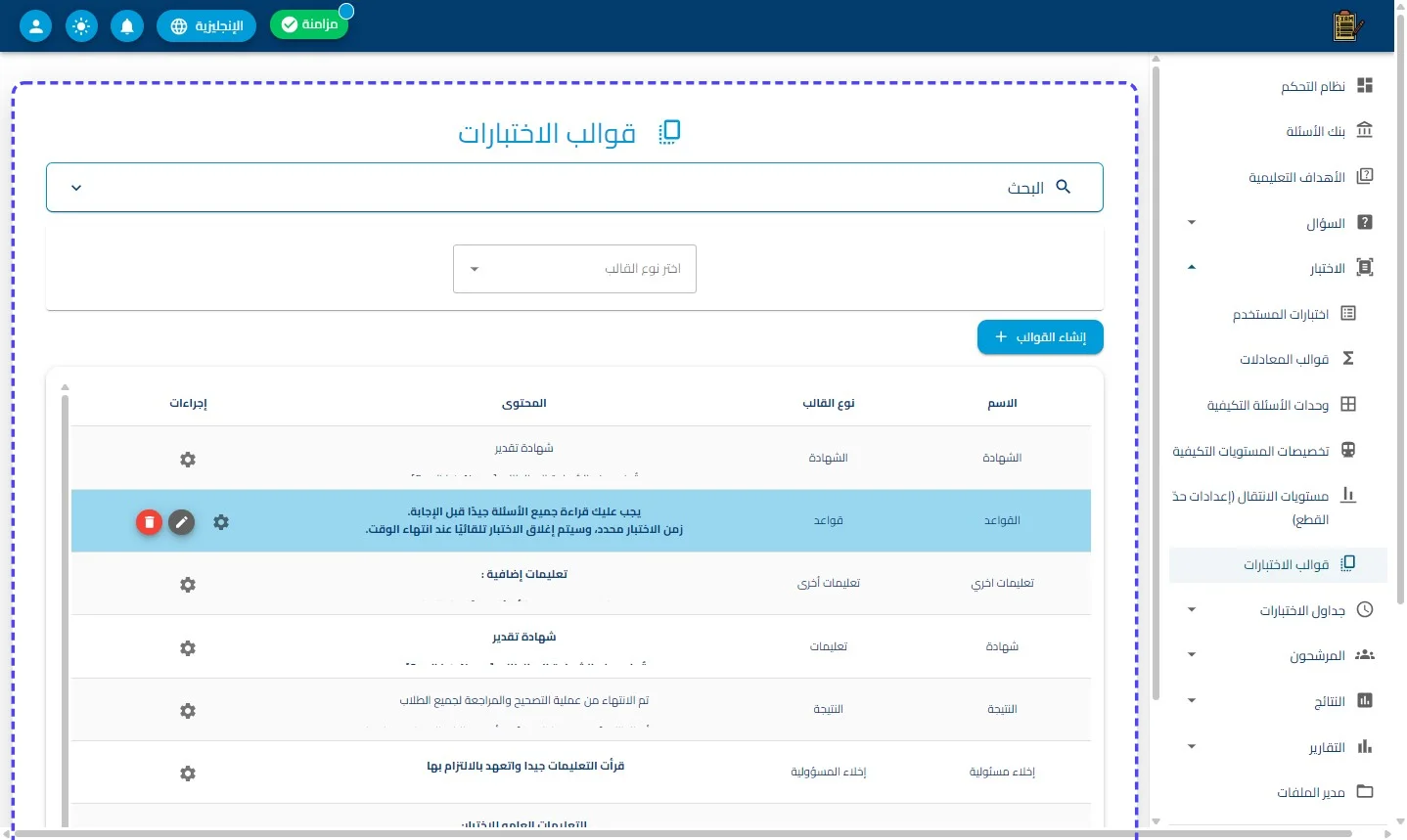Expand the جداول الاختبارات menu arrow
The image size is (1407, 840).
pyautogui.click(x=1192, y=610)
